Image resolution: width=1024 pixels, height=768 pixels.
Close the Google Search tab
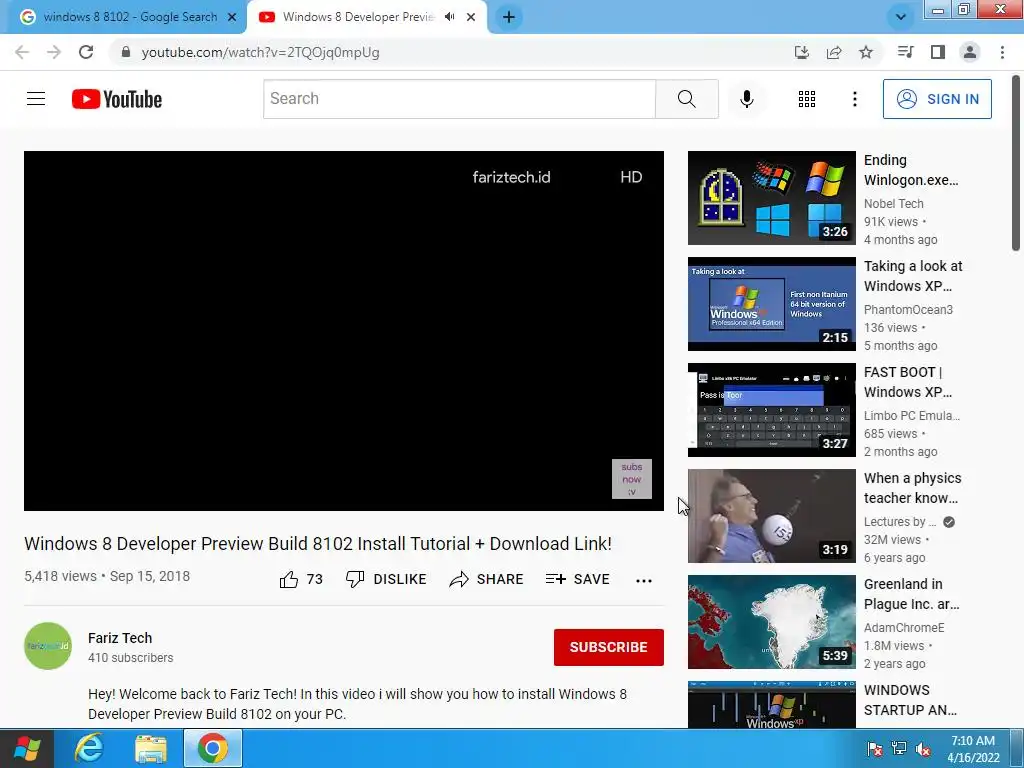point(232,17)
